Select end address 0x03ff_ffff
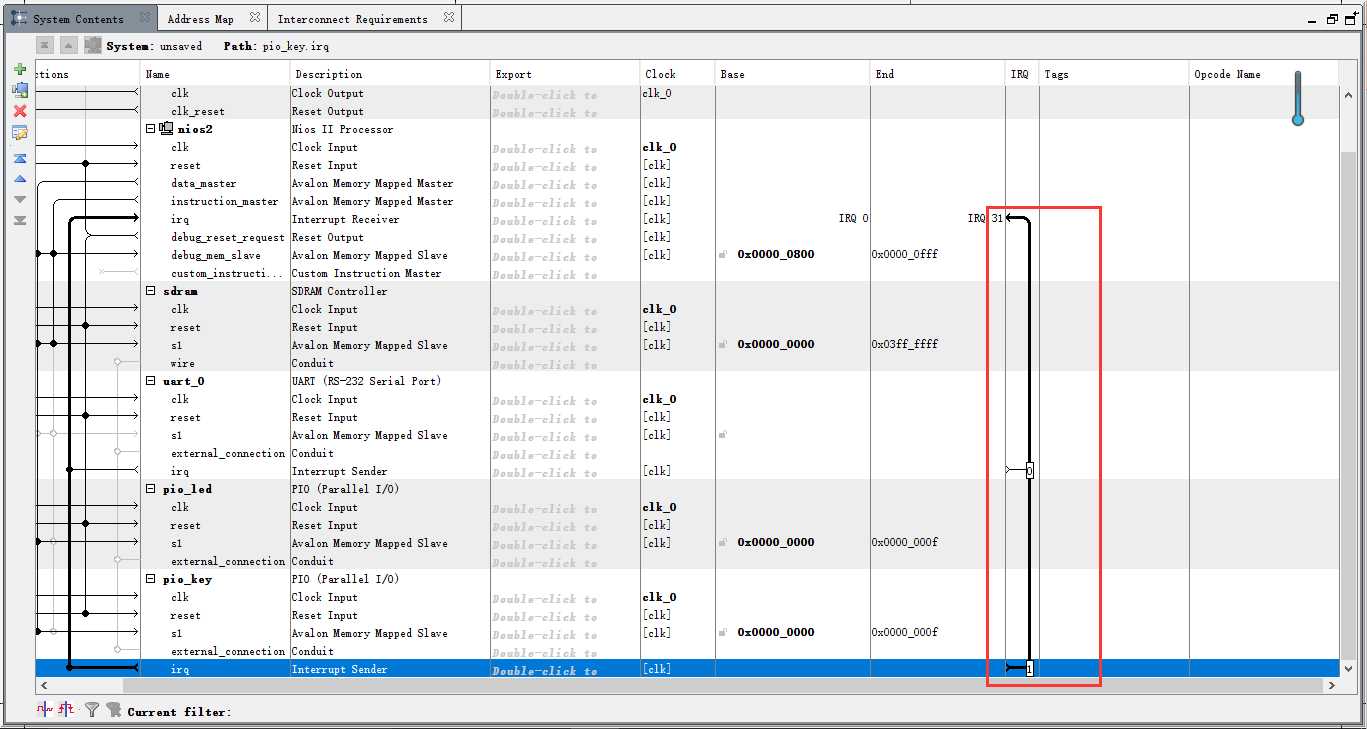The width and height of the screenshot is (1367, 729). tap(905, 344)
